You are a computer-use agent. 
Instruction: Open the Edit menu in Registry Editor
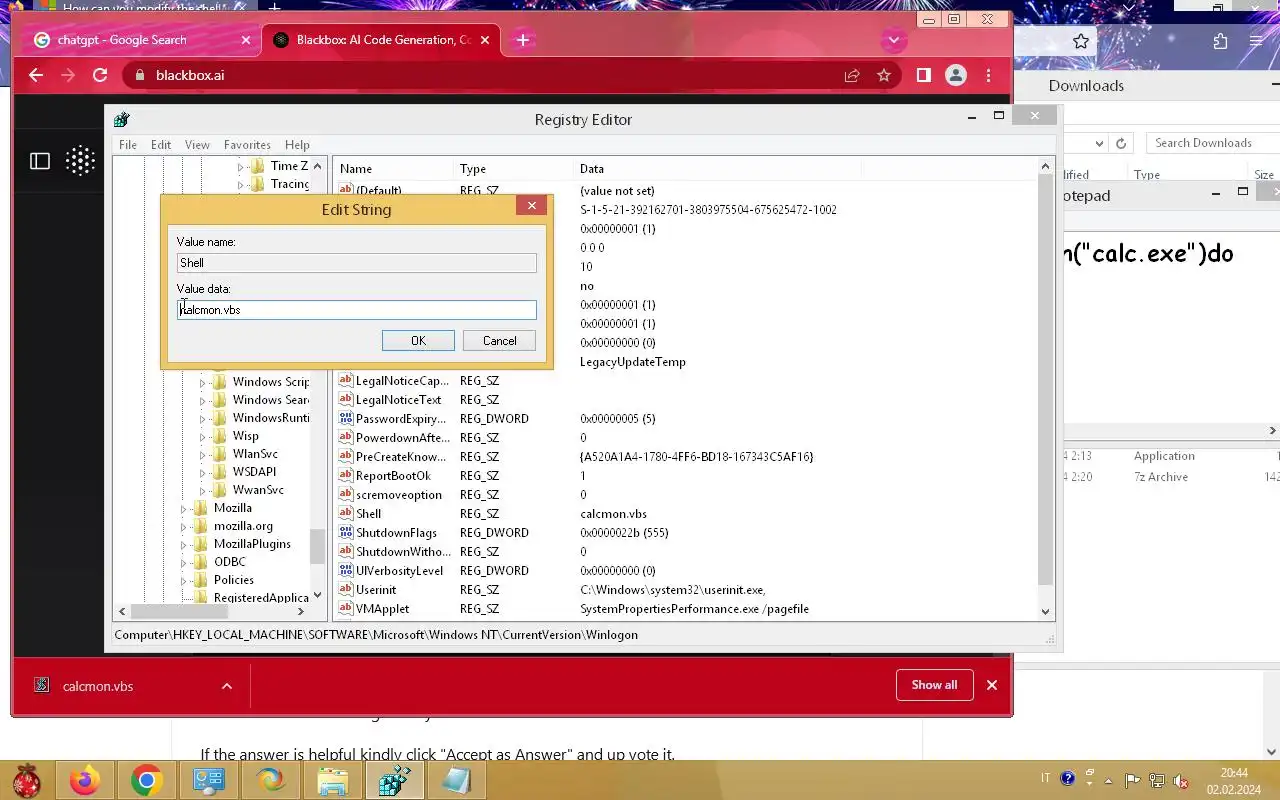coord(161,145)
